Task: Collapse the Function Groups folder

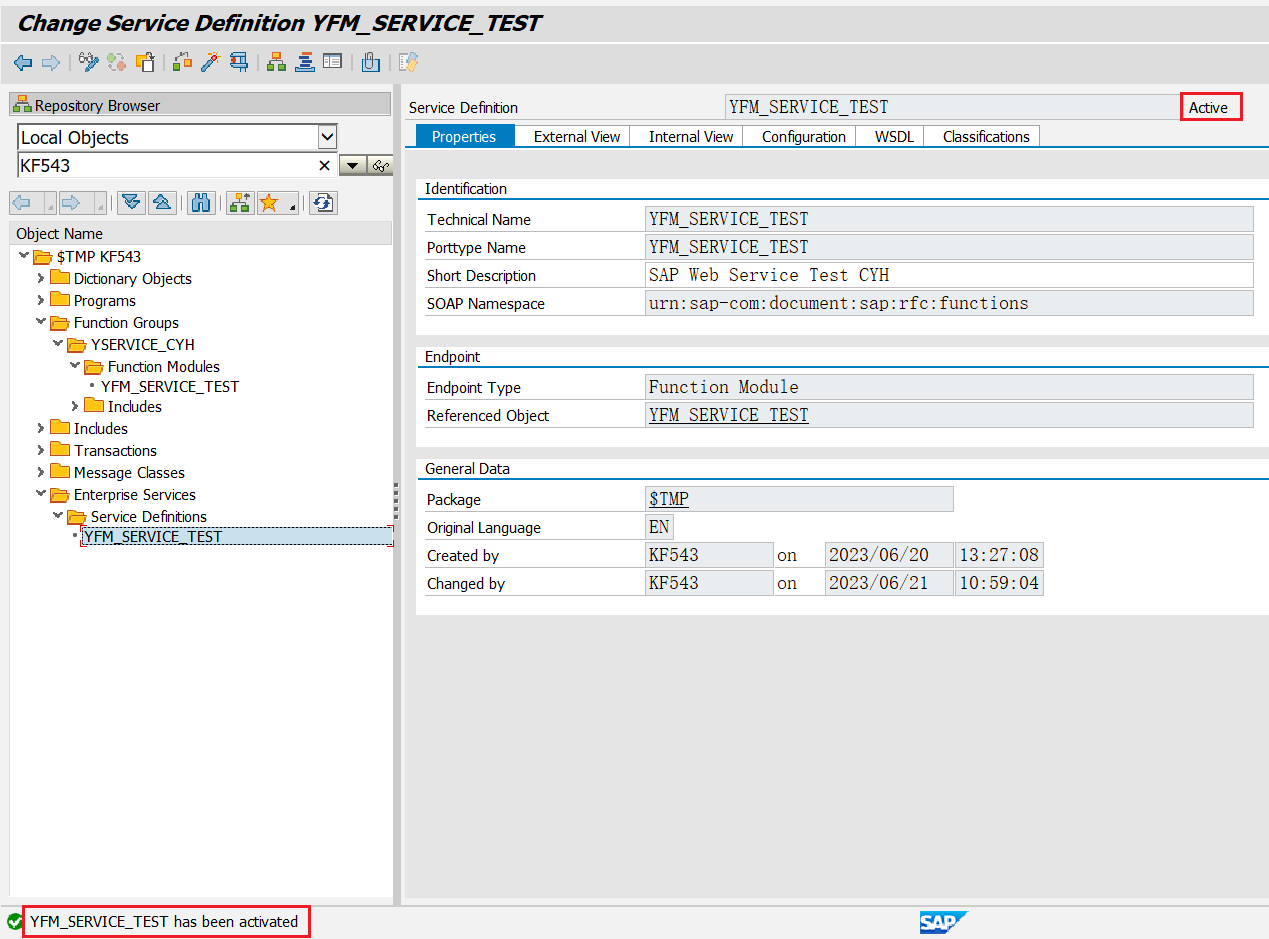Action: pos(41,323)
